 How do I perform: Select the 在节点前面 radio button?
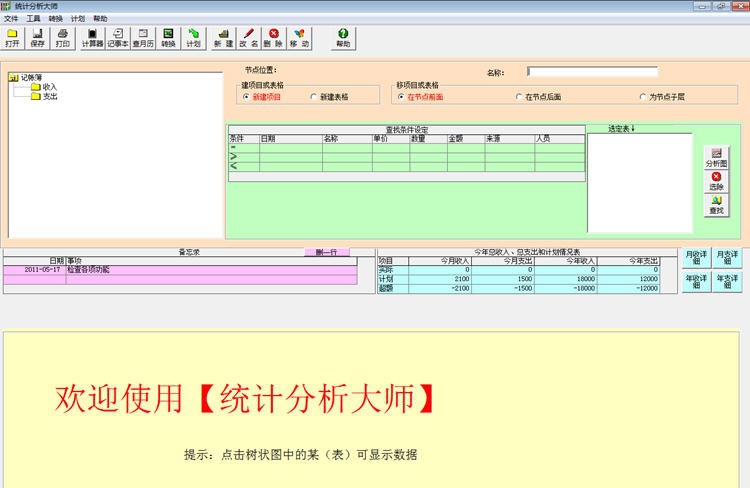(x=401, y=97)
